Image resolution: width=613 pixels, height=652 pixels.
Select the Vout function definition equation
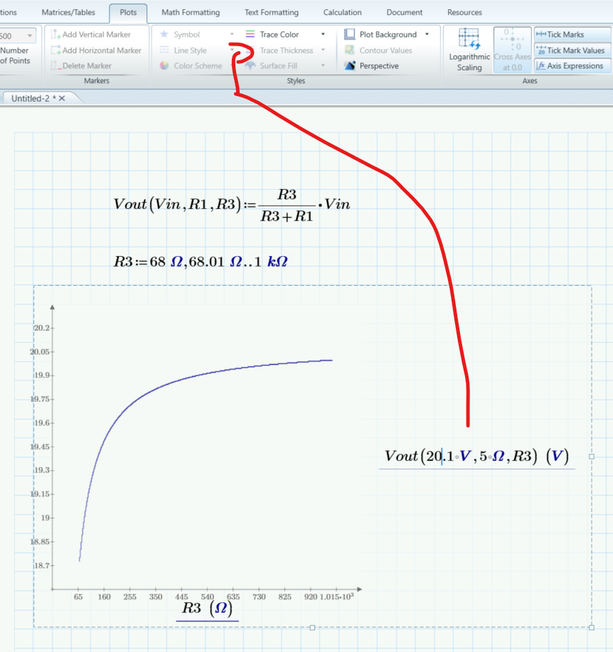[233, 204]
